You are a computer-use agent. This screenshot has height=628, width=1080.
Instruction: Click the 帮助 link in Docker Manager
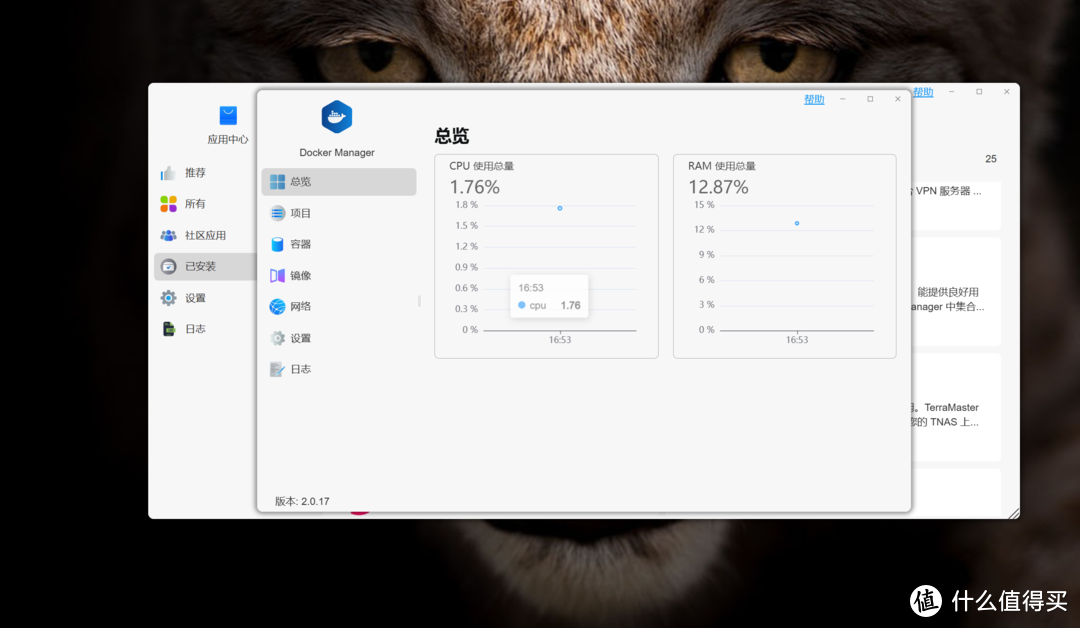click(814, 99)
